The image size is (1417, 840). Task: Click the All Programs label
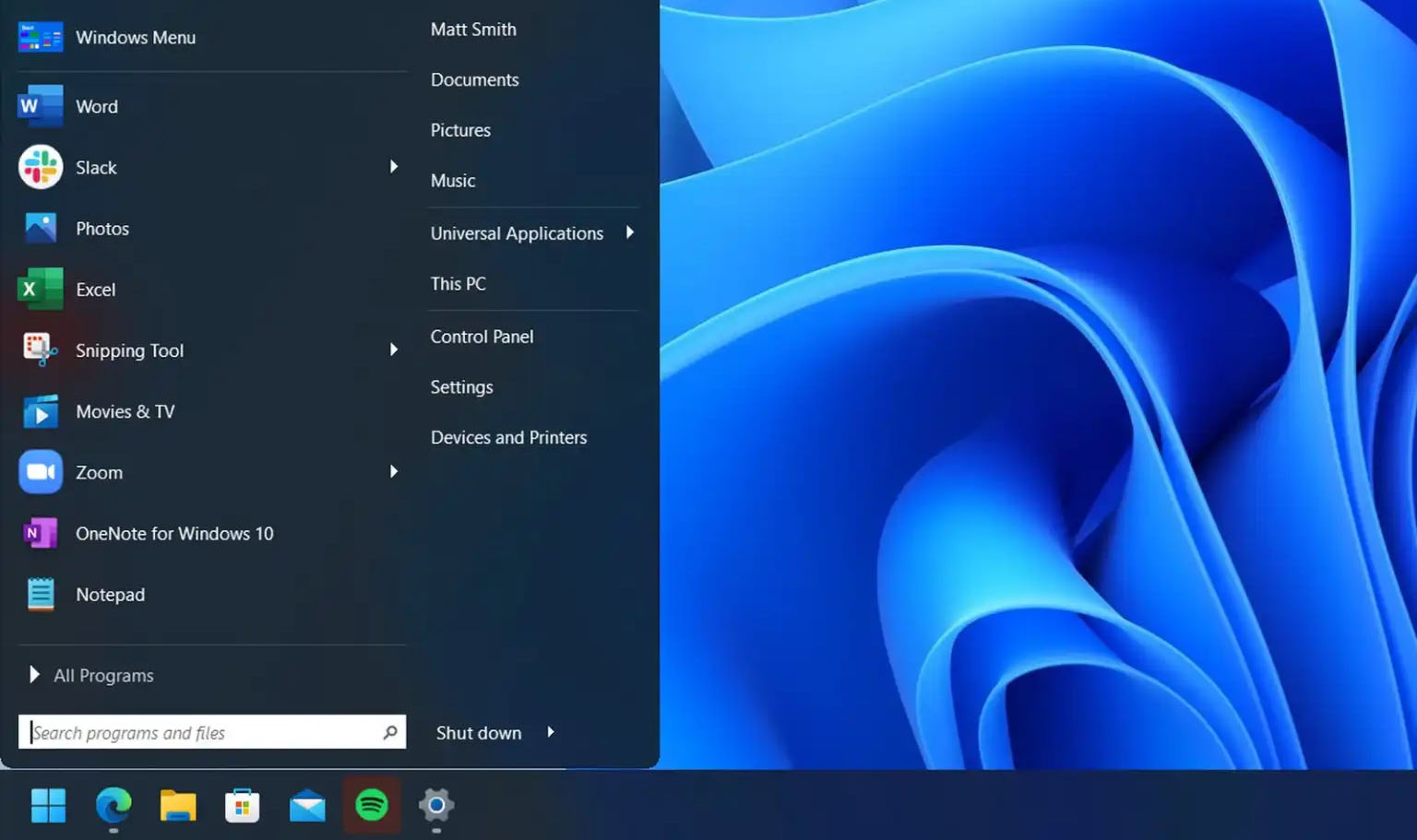click(x=103, y=676)
